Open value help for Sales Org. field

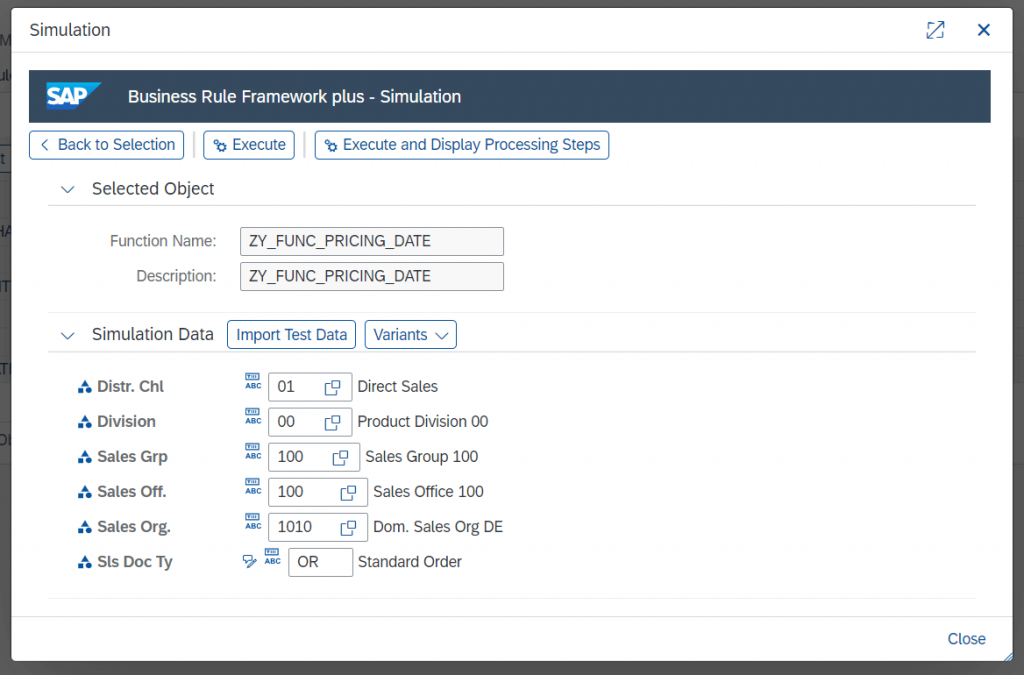click(348, 527)
